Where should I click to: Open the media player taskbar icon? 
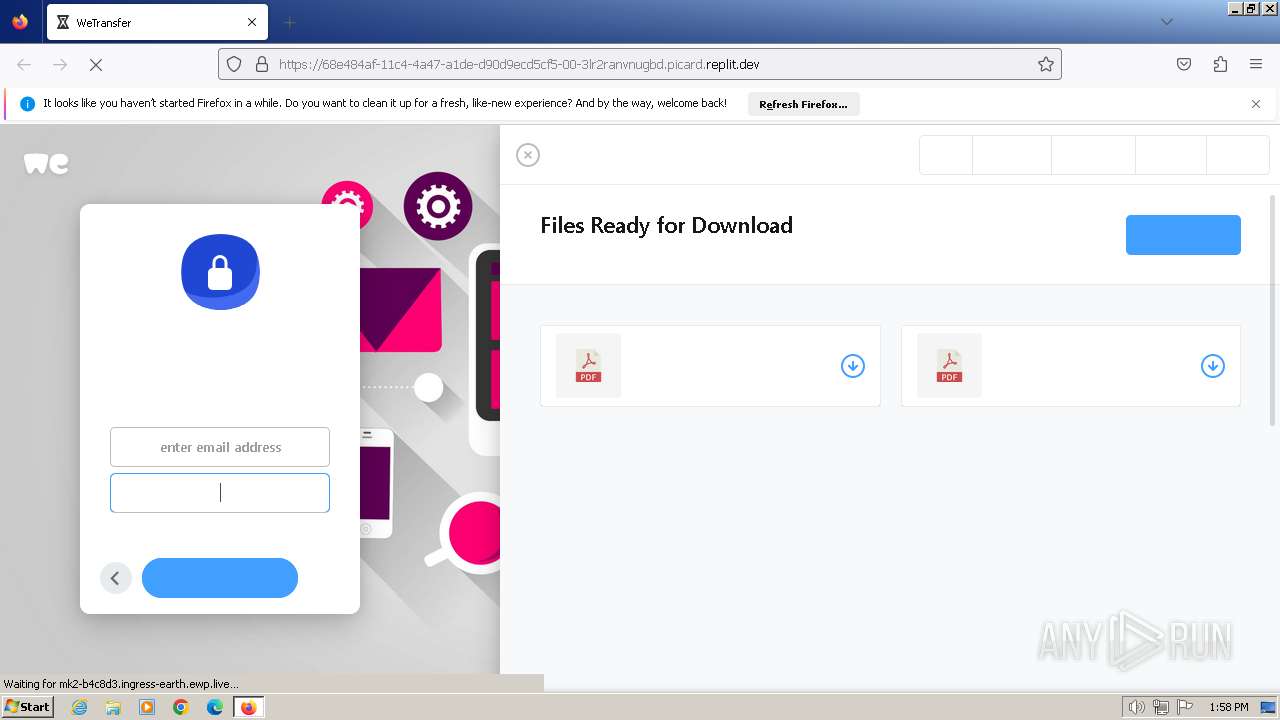(x=147, y=707)
